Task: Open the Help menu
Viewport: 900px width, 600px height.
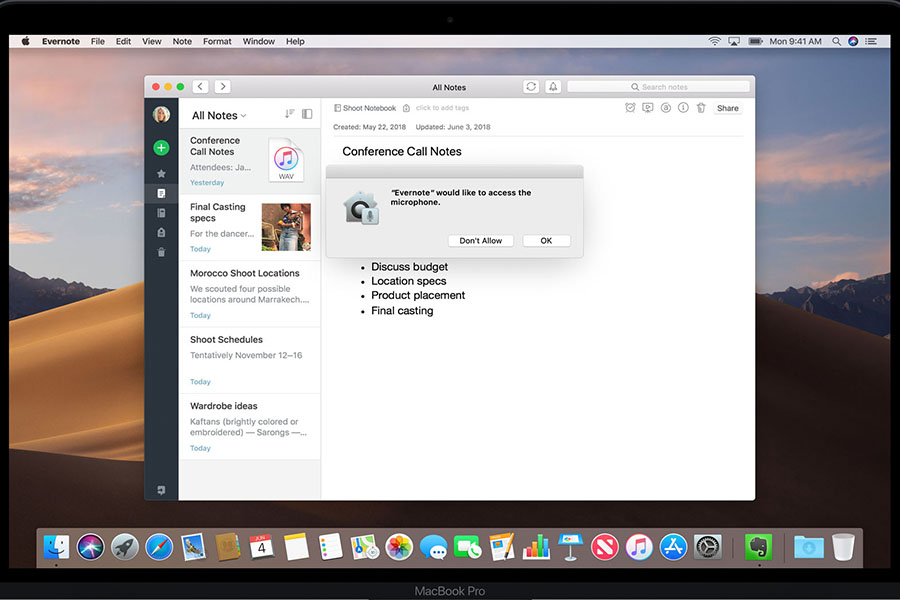Action: 295,41
